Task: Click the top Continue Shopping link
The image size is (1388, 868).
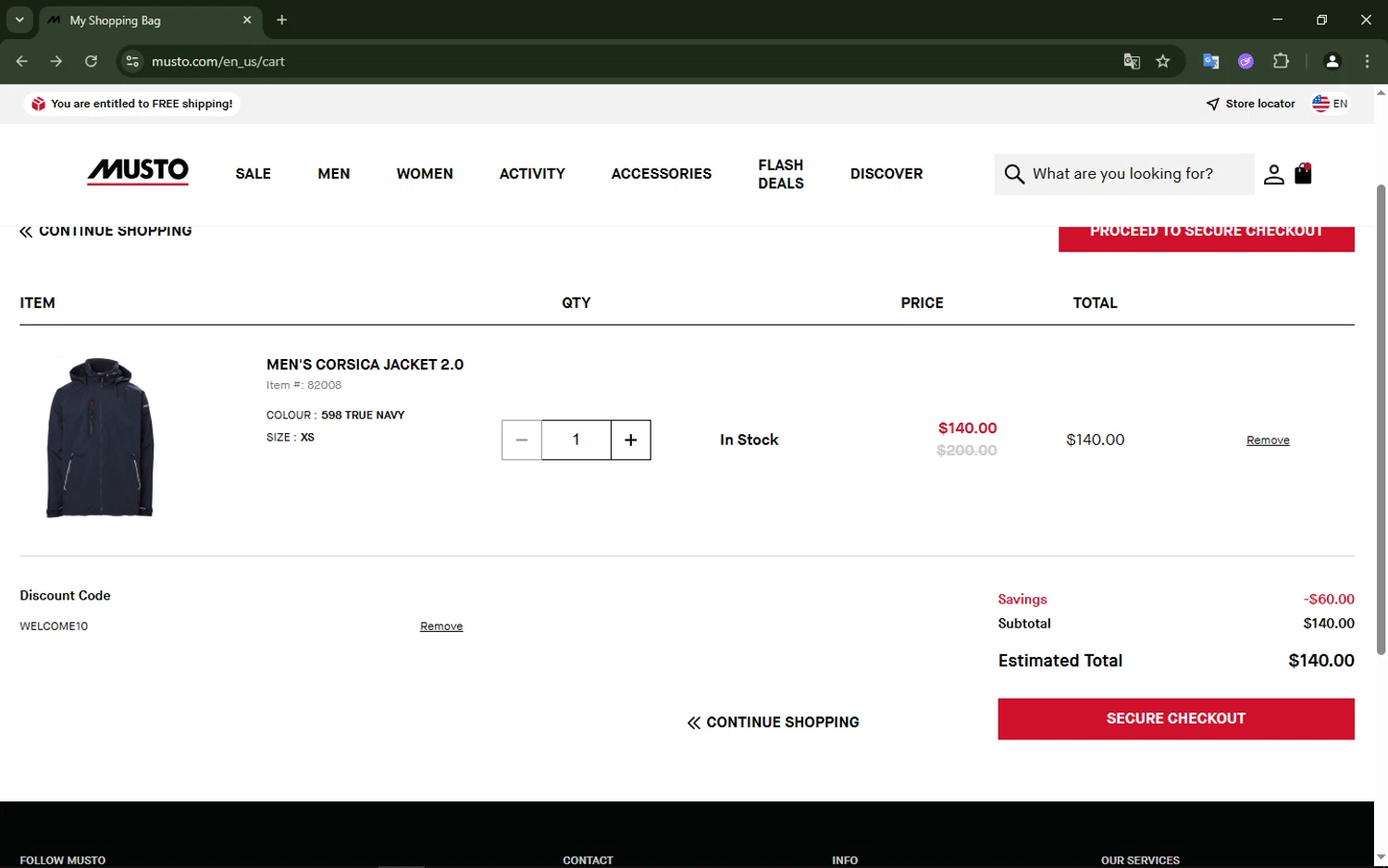Action: pyautogui.click(x=105, y=231)
